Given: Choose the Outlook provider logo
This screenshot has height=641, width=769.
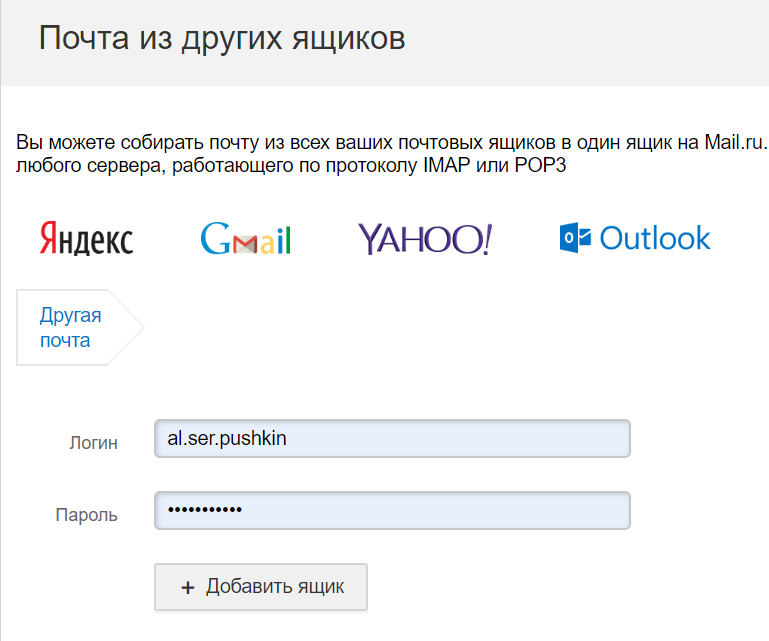Looking at the screenshot, I should click(635, 238).
